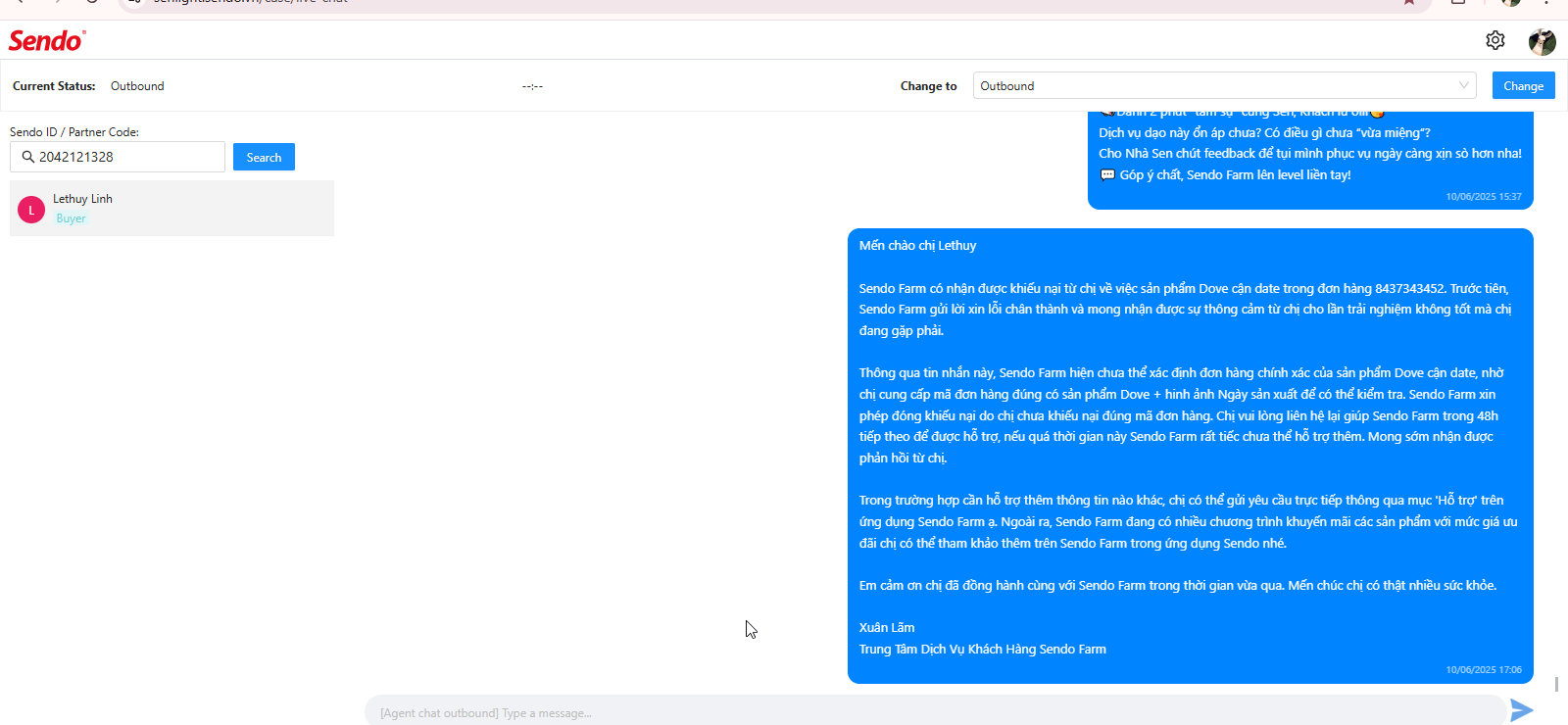
Task: Click the 'Mến chào chị Lethuy' greeting line
Action: 917,246
